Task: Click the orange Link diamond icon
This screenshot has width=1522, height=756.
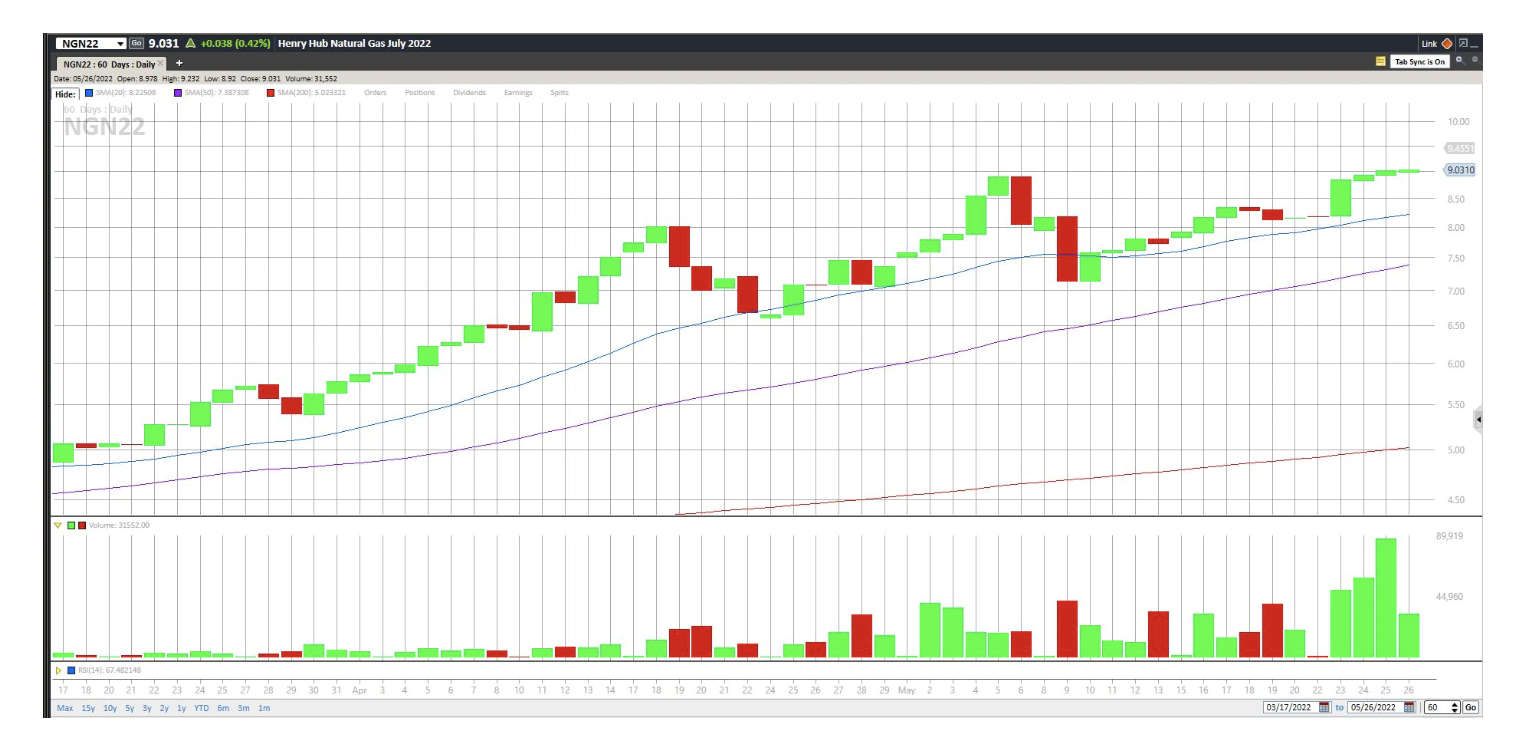Action: (x=1446, y=44)
